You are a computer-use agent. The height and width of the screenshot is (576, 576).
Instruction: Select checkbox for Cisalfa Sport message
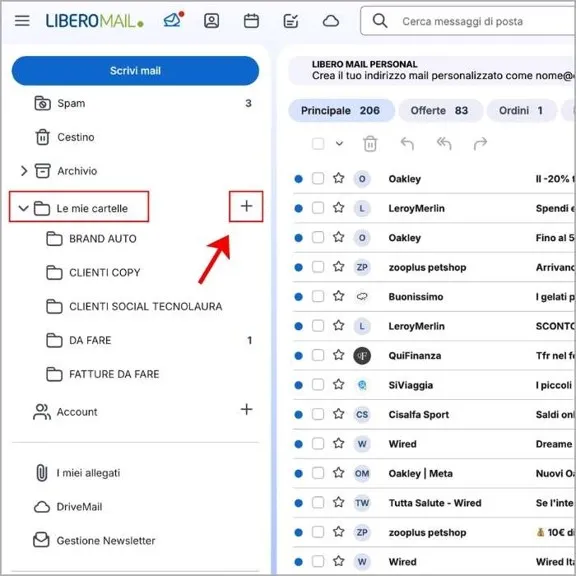pos(318,414)
